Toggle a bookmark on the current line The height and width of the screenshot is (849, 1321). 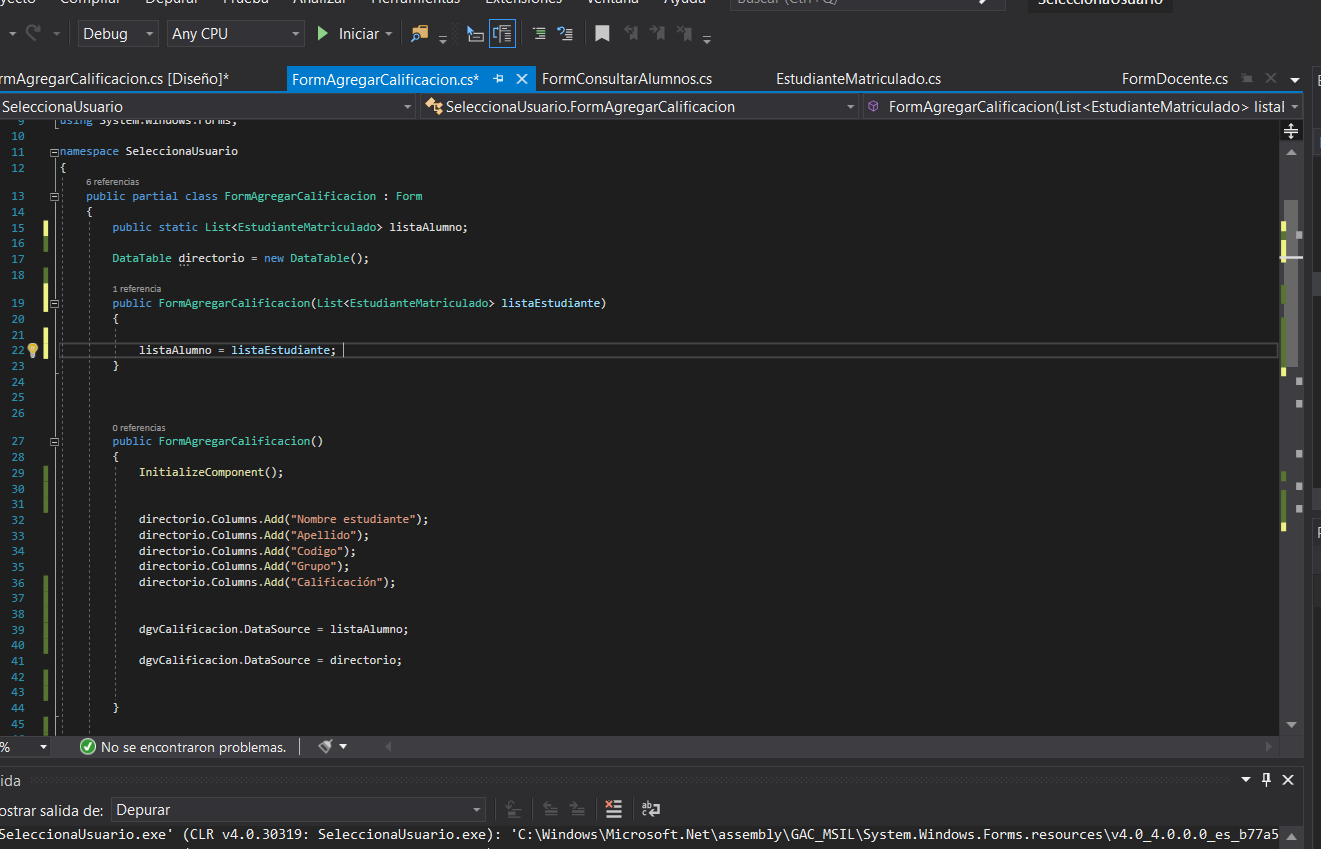(602, 34)
